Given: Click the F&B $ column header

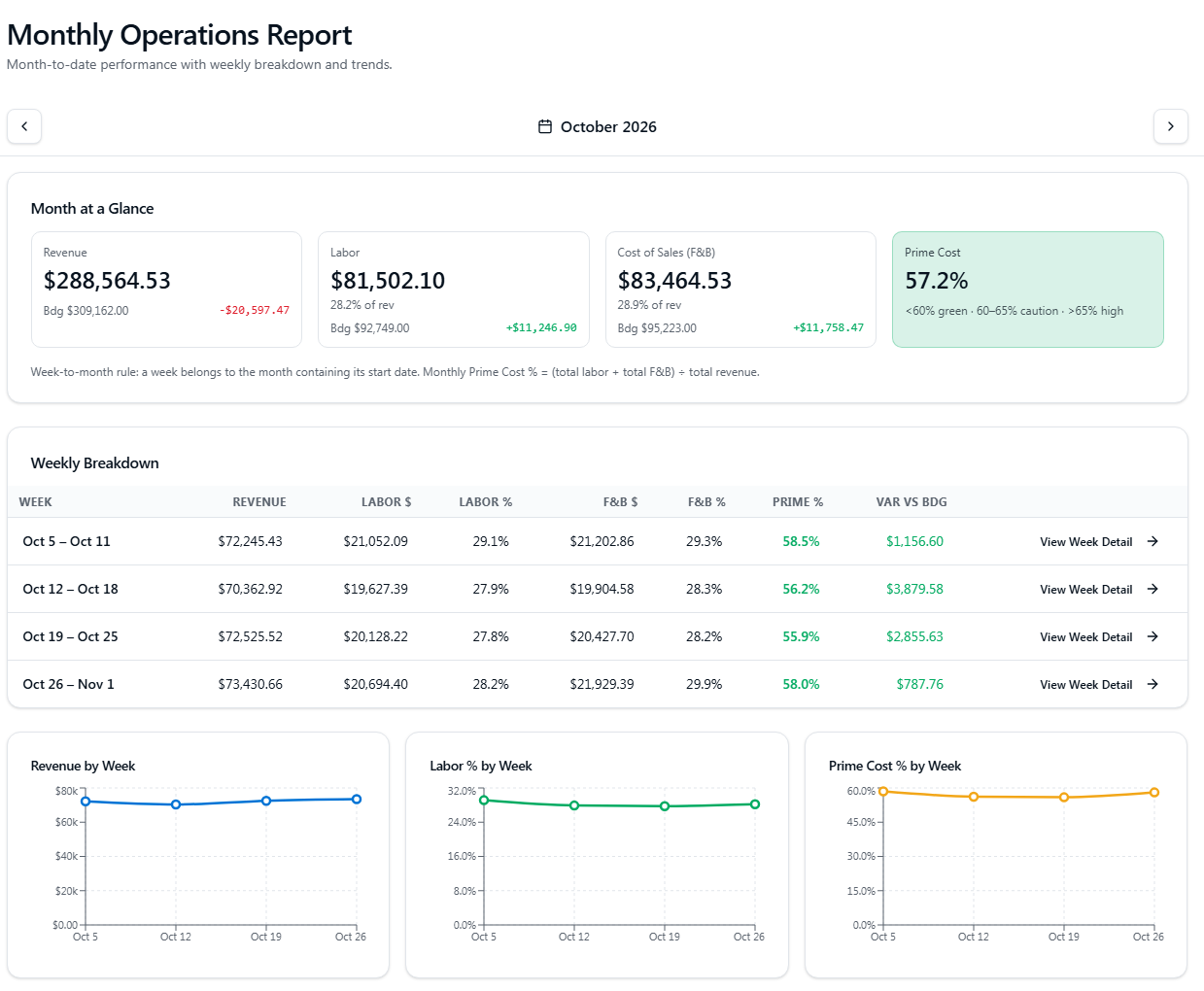Looking at the screenshot, I should coord(620,502).
